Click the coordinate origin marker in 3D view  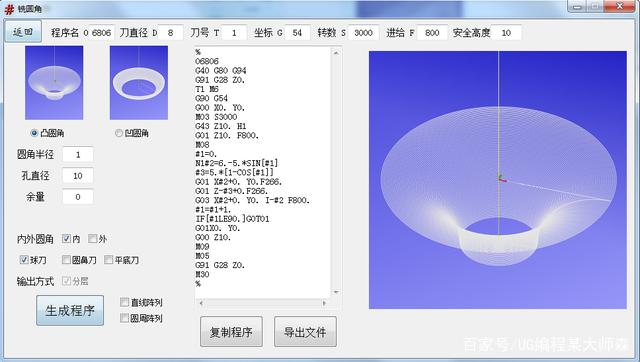501,178
